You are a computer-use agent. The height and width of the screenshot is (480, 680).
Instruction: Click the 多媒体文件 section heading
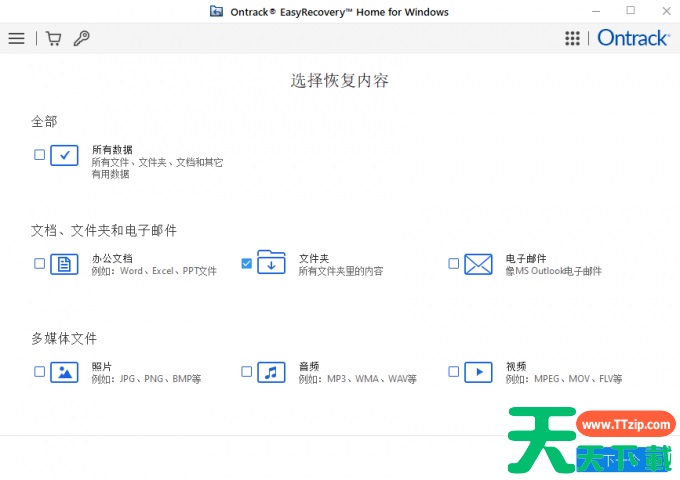pyautogui.click(x=64, y=338)
